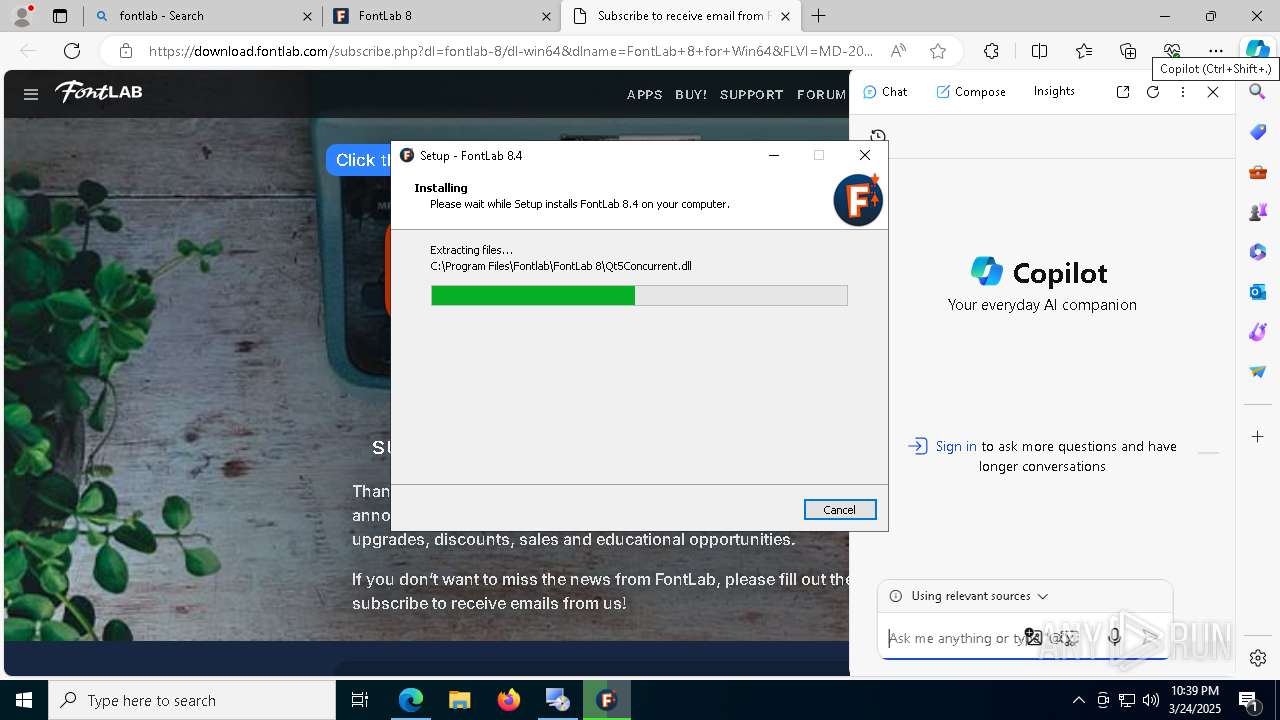Open sidebar Search icon
Screen dimensions: 1280x720
pyautogui.click(x=1258, y=92)
